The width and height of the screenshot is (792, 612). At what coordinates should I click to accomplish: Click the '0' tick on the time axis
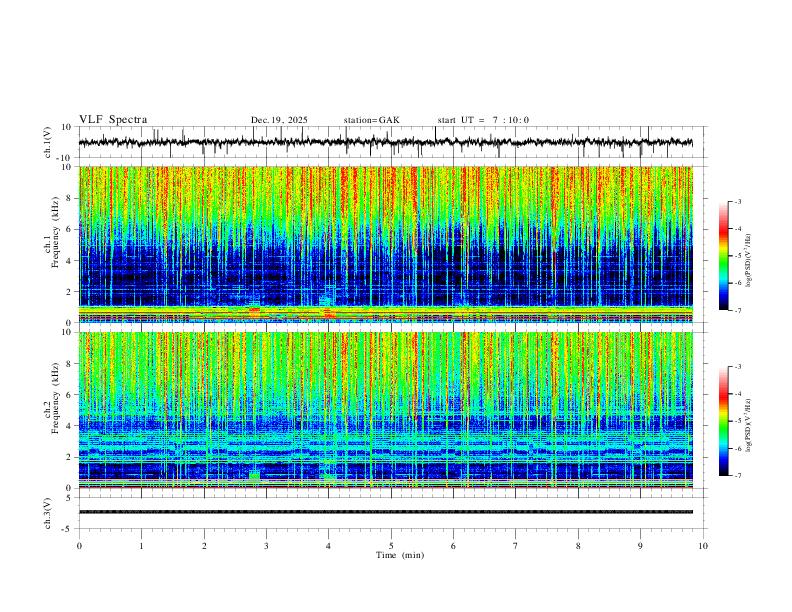tap(79, 546)
